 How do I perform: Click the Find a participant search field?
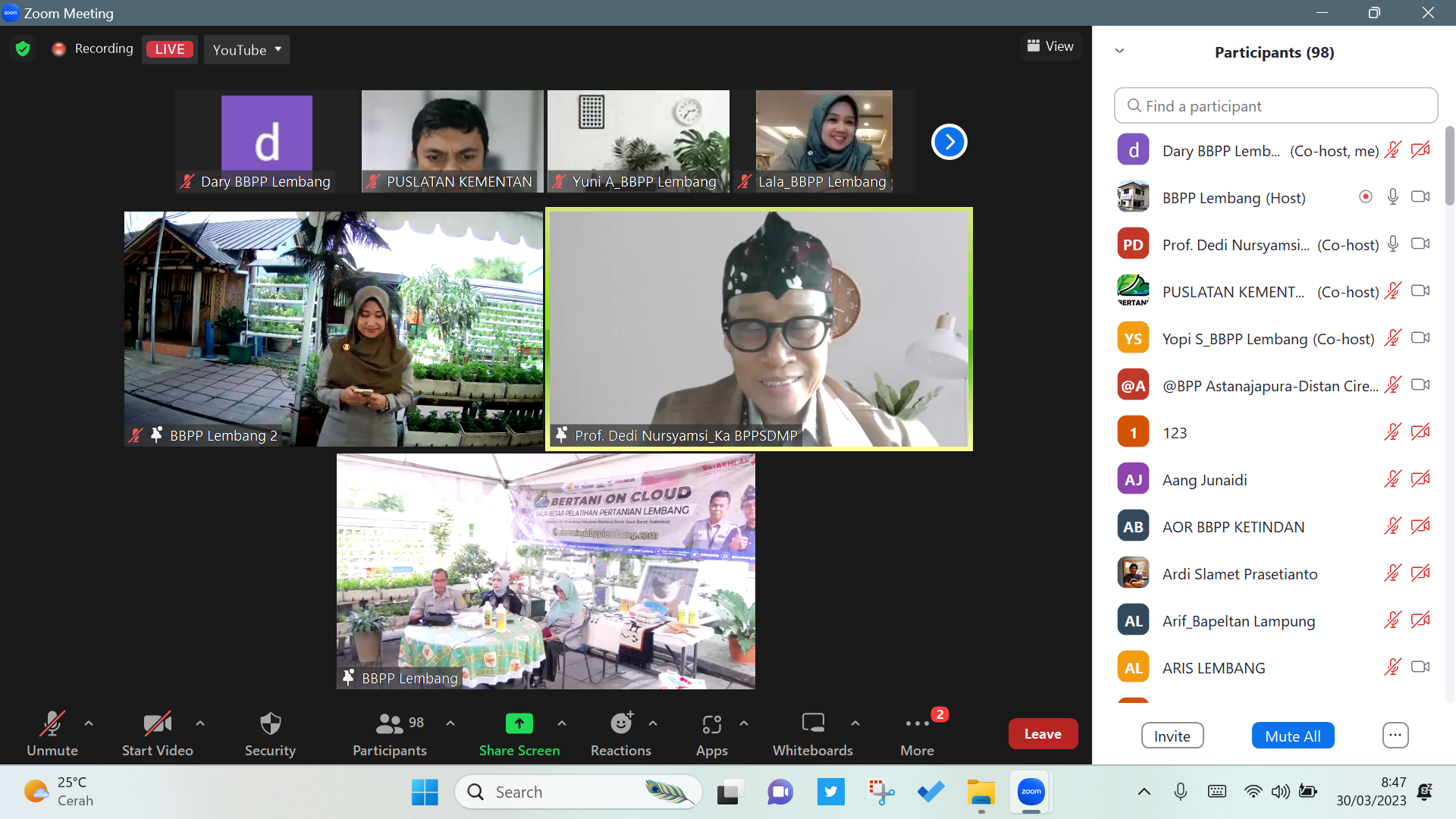pos(1276,106)
